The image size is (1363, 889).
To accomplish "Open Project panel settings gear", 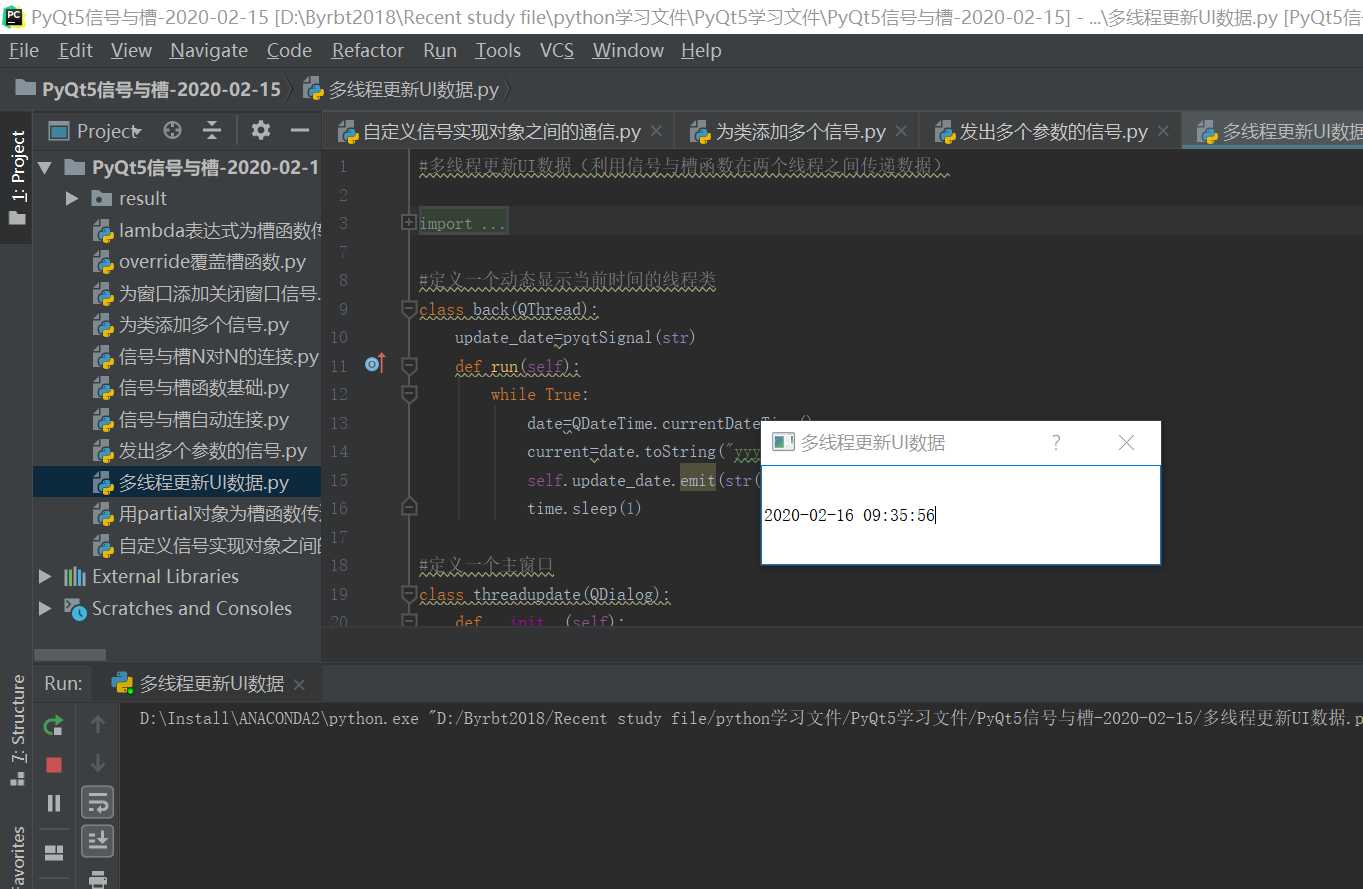I will [x=261, y=130].
